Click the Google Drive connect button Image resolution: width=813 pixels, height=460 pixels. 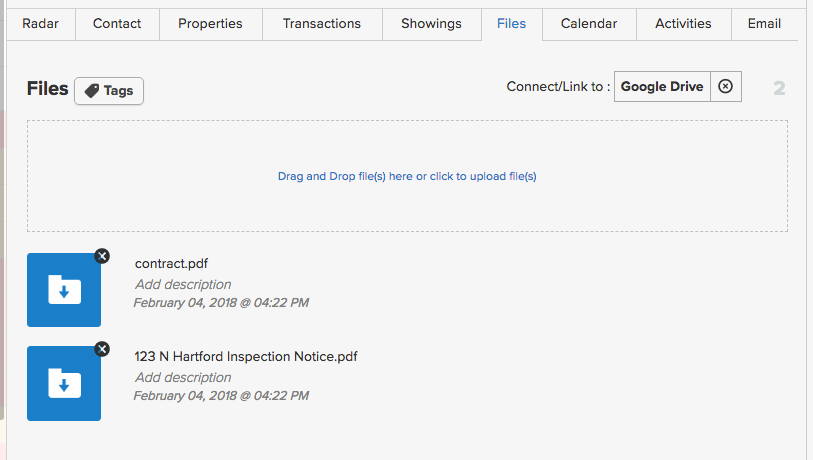coord(662,86)
